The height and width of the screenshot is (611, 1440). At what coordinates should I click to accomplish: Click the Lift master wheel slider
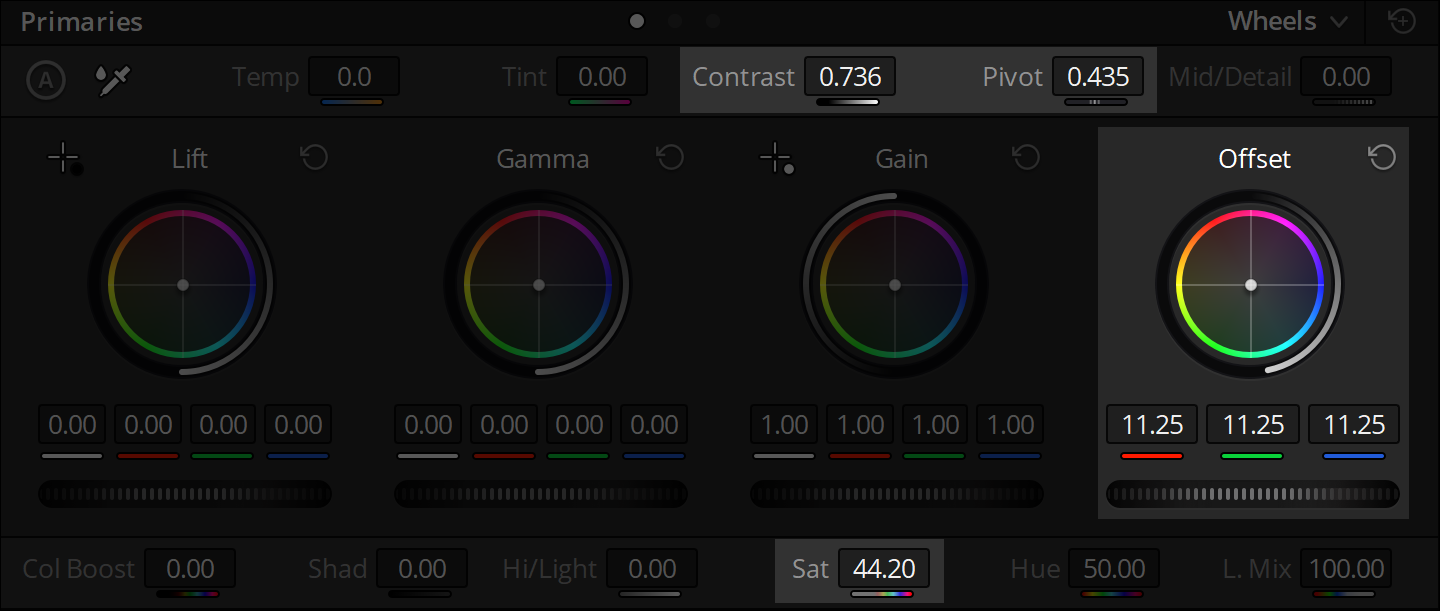[x=184, y=494]
